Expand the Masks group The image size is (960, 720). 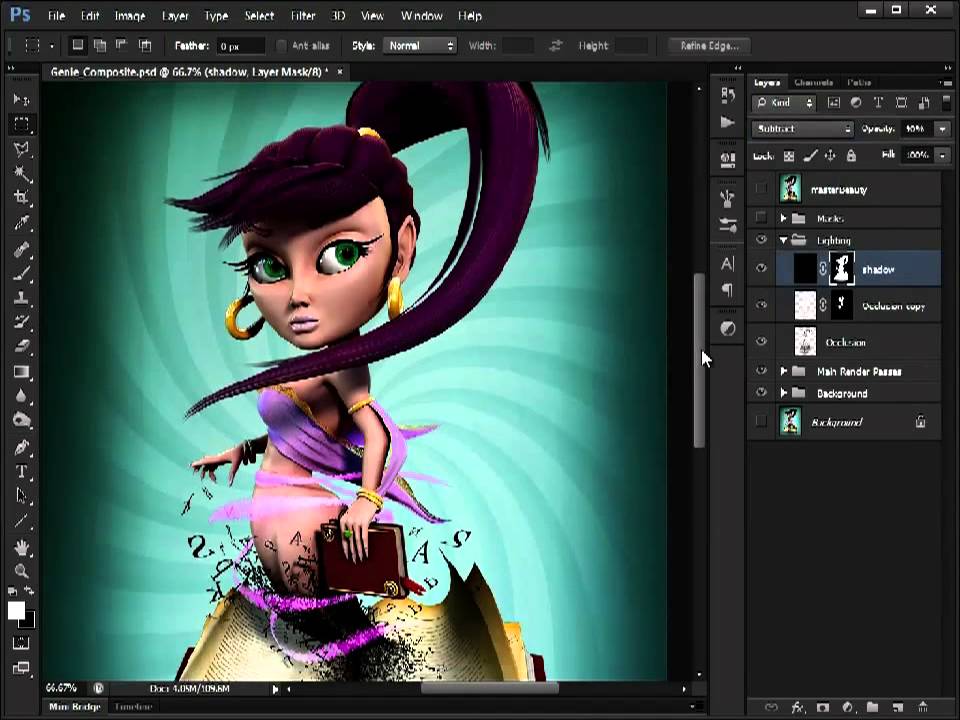(784, 218)
